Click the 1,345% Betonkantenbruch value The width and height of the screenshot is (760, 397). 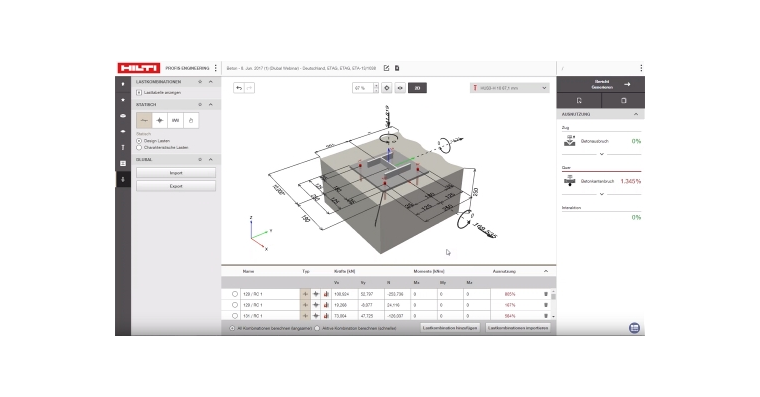coord(631,181)
